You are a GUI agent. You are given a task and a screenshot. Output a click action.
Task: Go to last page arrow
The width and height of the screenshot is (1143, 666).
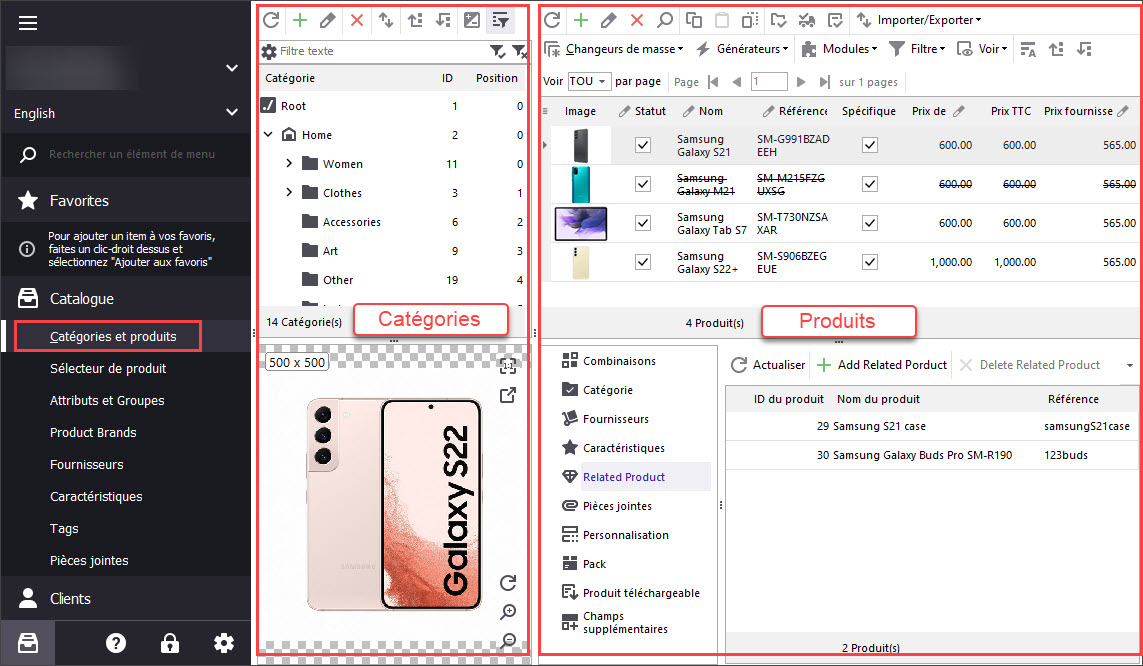coord(824,82)
